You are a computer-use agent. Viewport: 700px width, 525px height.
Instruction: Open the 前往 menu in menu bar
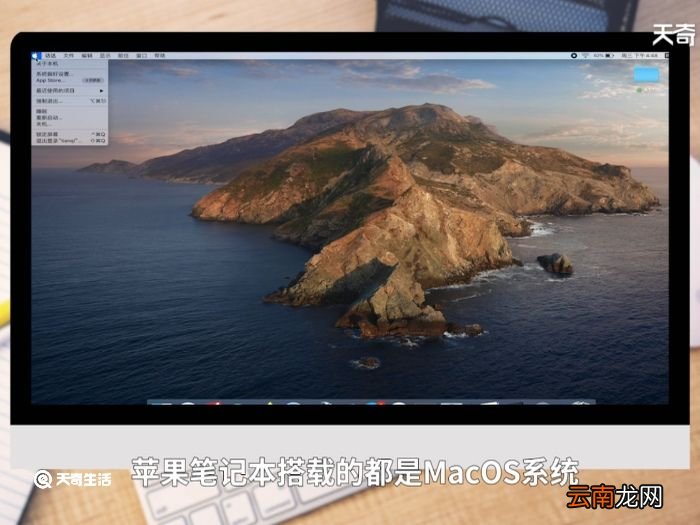click(x=123, y=56)
